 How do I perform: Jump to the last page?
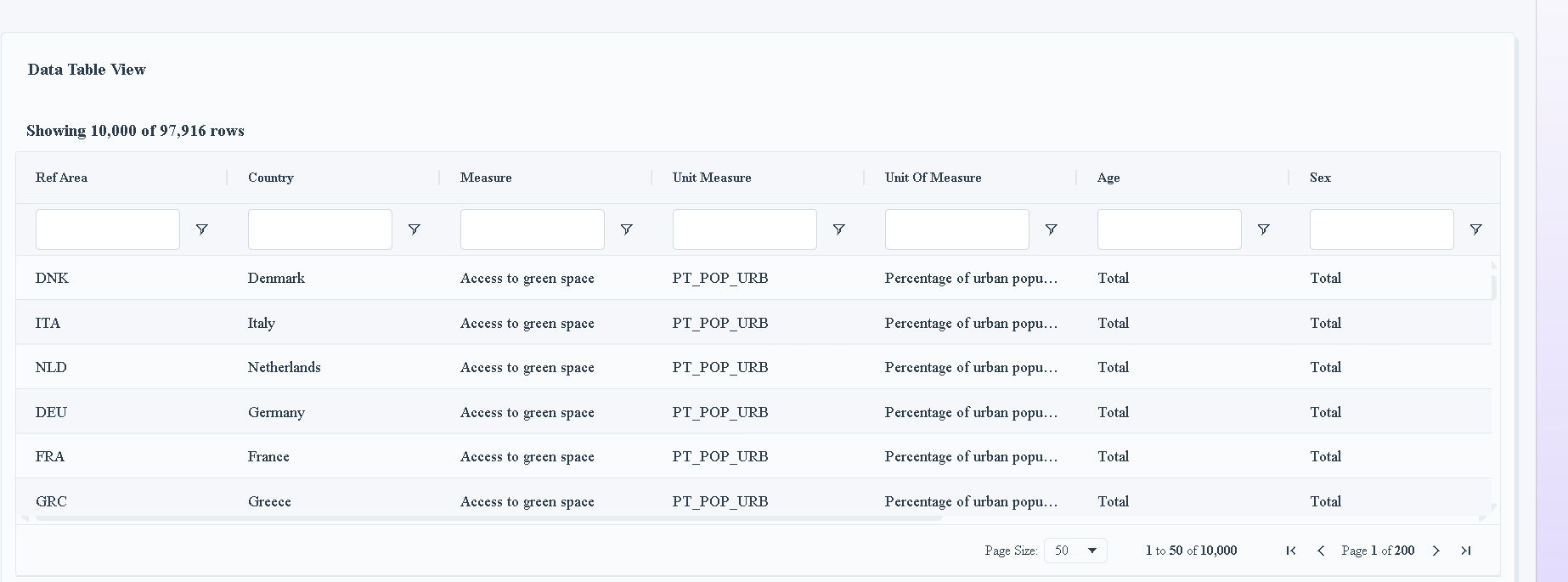1466,551
